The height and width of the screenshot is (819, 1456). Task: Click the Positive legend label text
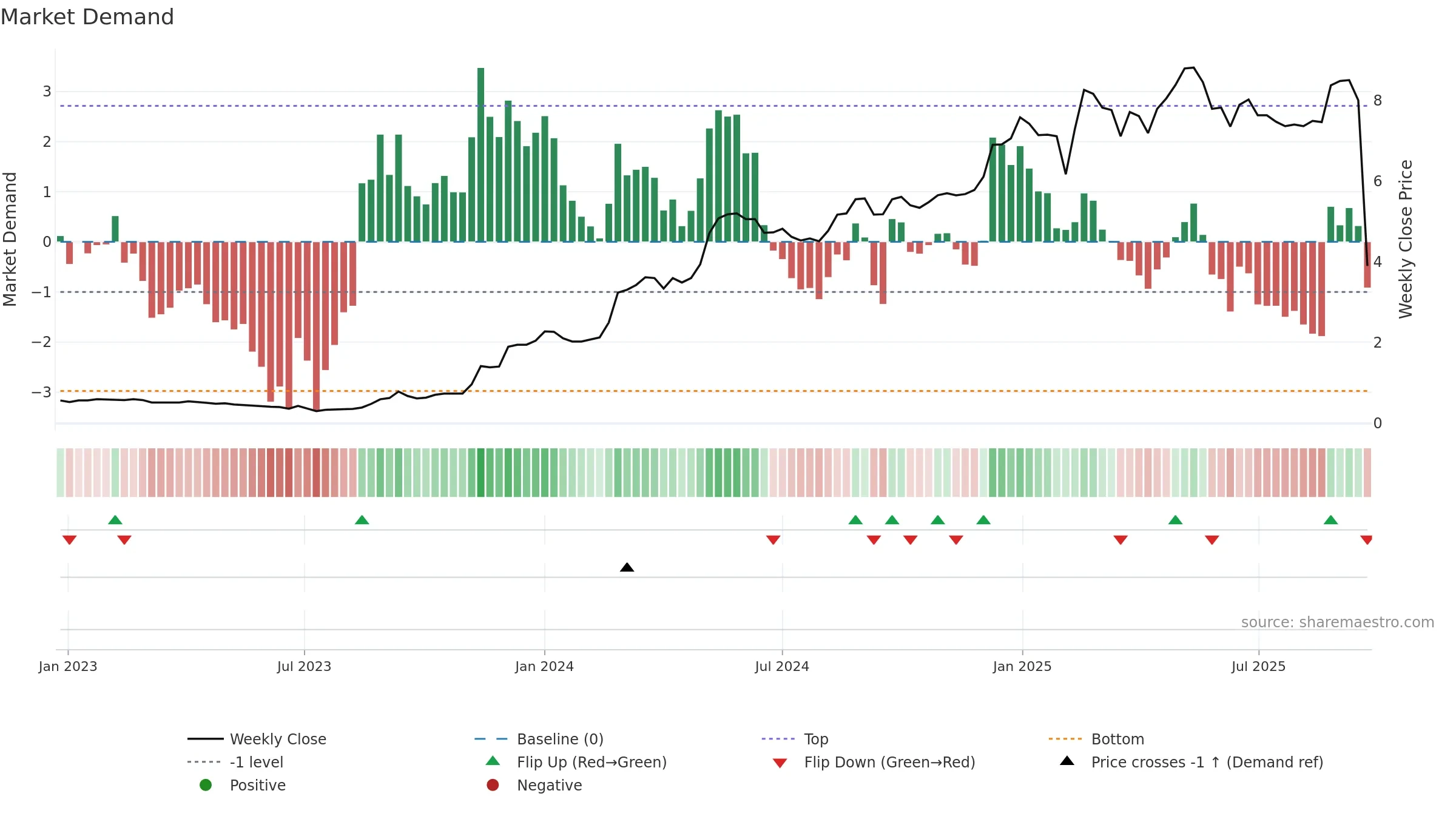pyautogui.click(x=257, y=785)
